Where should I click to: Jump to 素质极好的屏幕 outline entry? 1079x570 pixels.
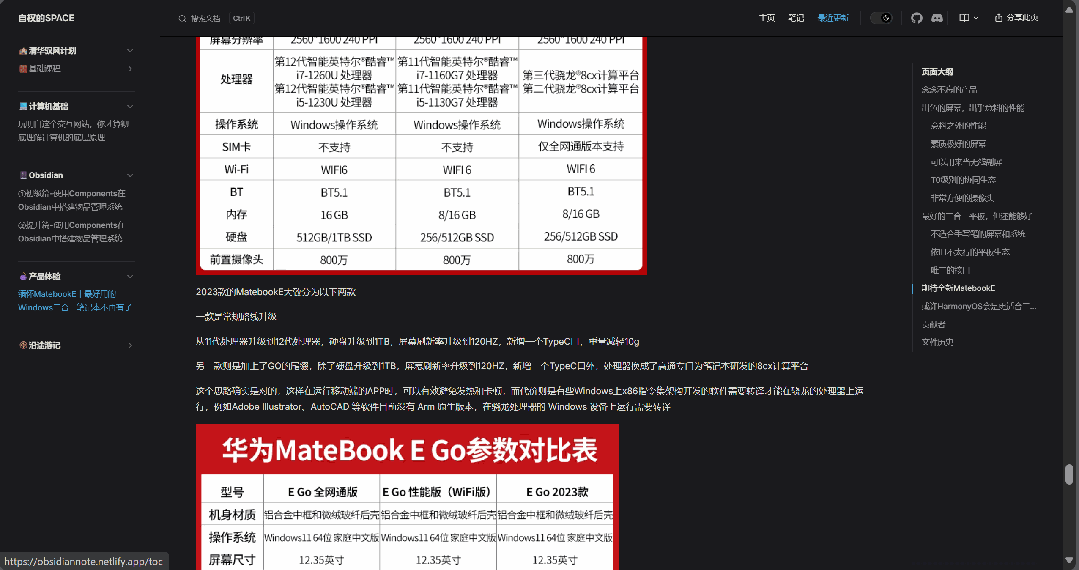958,144
